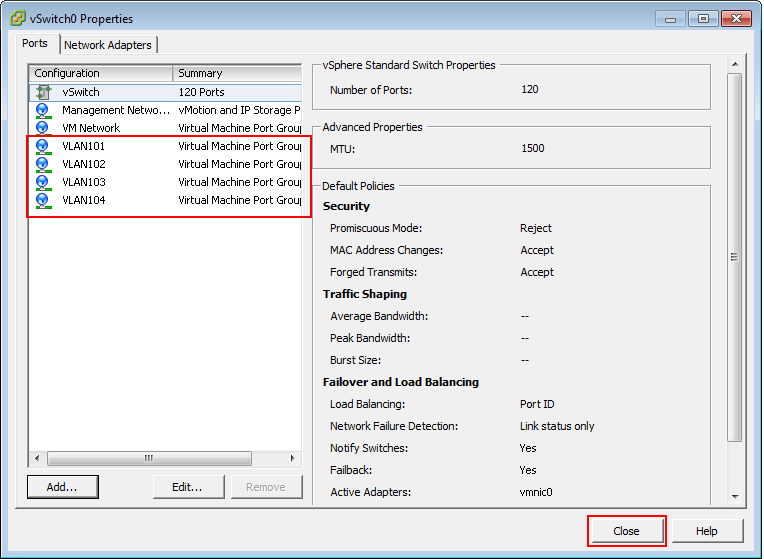Image resolution: width=764 pixels, height=559 pixels.
Task: Click the Security section heading
Action: (x=346, y=206)
